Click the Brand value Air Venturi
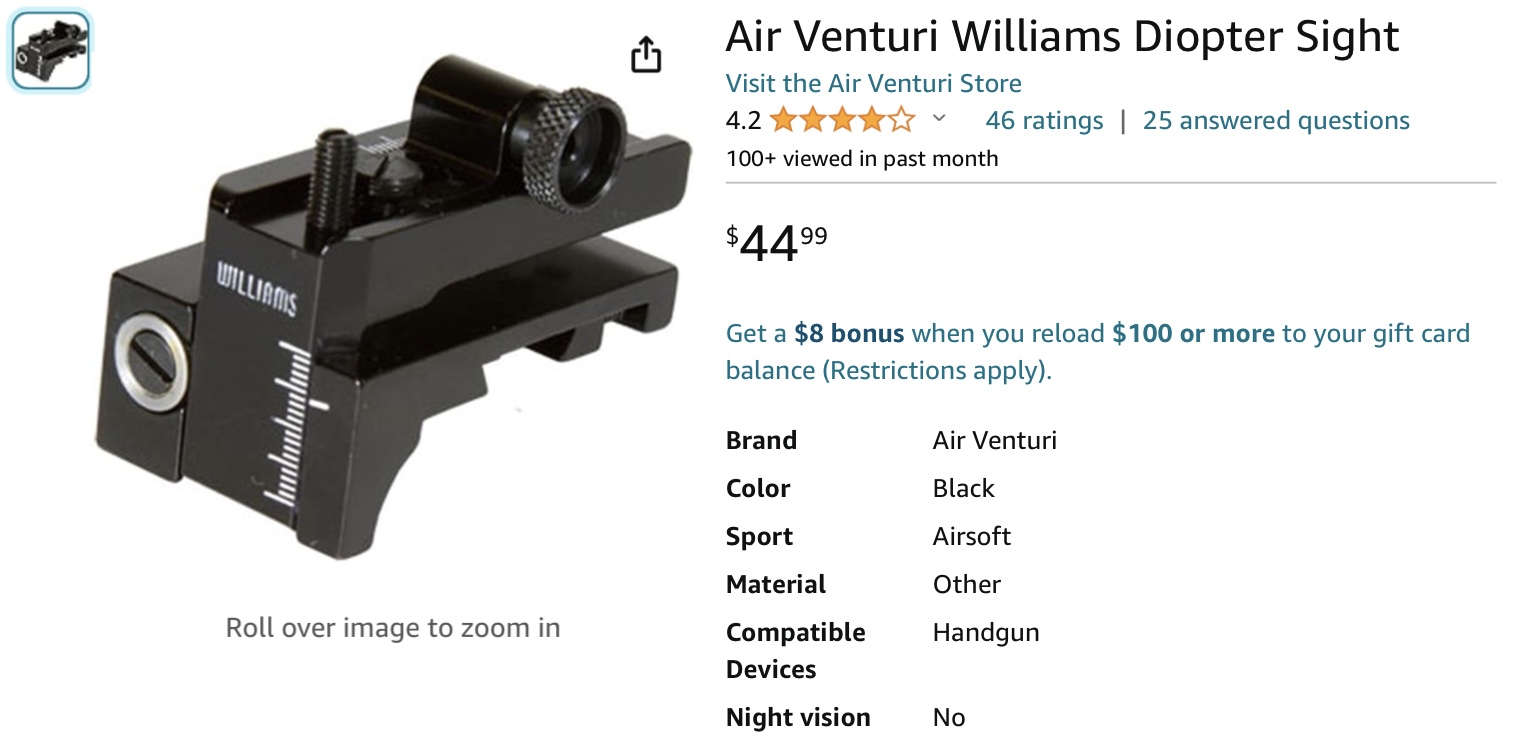 (x=994, y=440)
